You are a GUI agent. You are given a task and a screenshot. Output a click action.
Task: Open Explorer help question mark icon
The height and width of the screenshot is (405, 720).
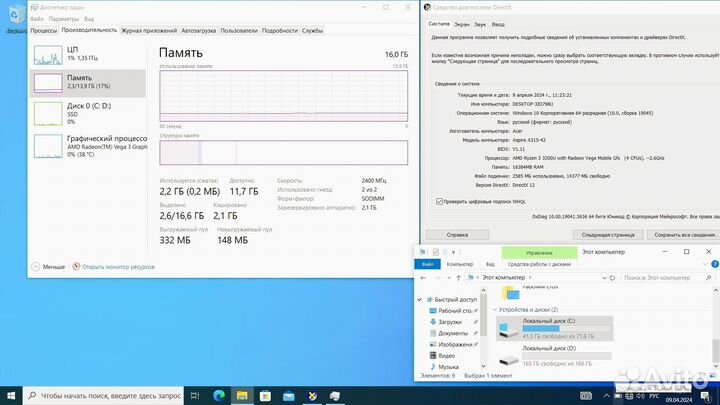click(715, 264)
